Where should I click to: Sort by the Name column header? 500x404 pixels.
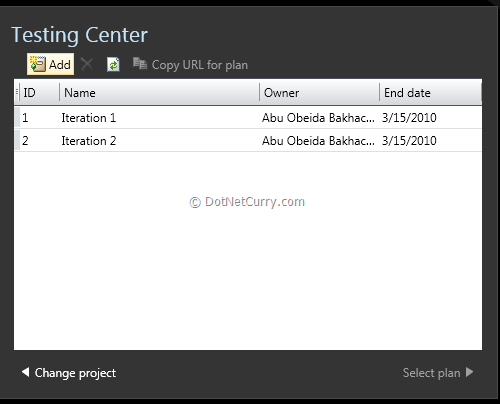pyautogui.click(x=159, y=93)
